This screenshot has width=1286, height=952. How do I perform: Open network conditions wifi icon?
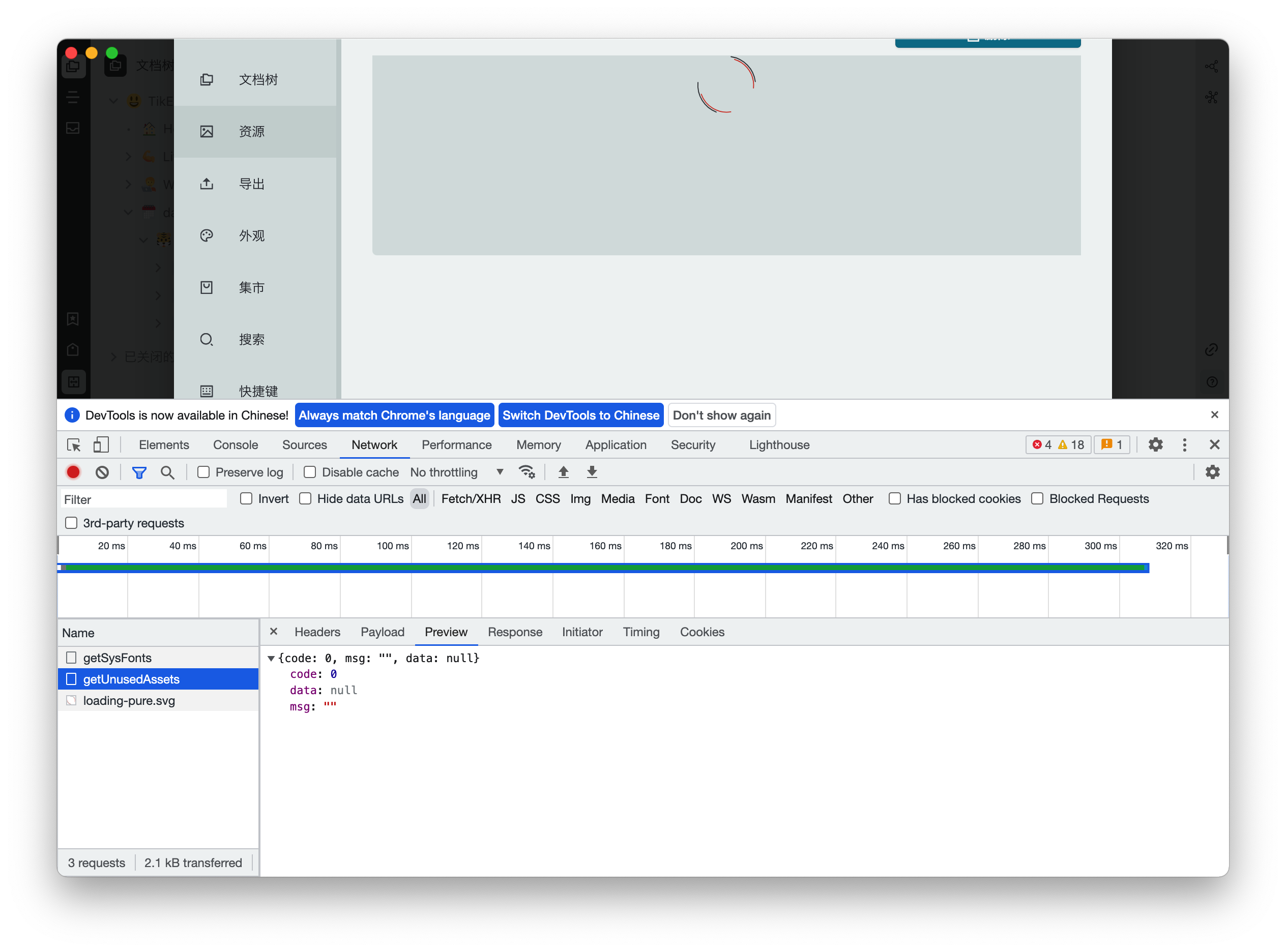click(x=527, y=472)
